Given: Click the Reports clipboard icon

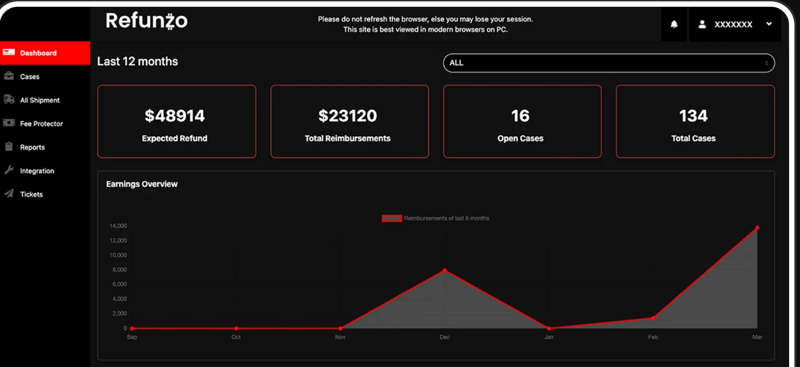Looking at the screenshot, I should [x=9, y=146].
